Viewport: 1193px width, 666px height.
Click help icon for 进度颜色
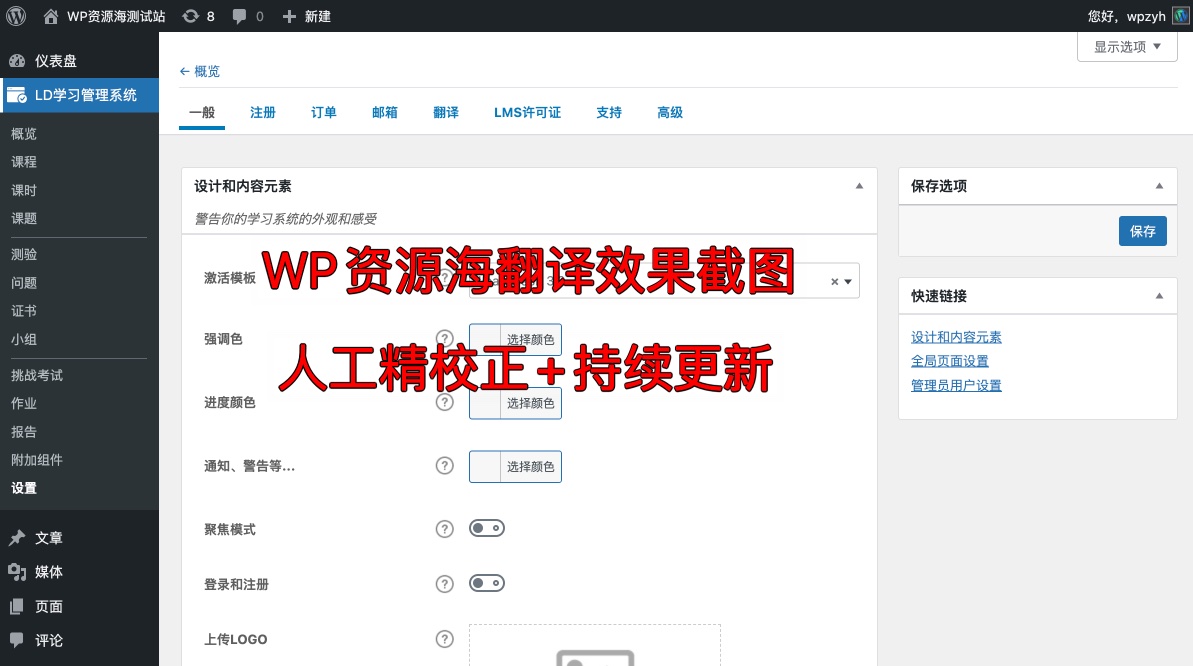tap(444, 402)
